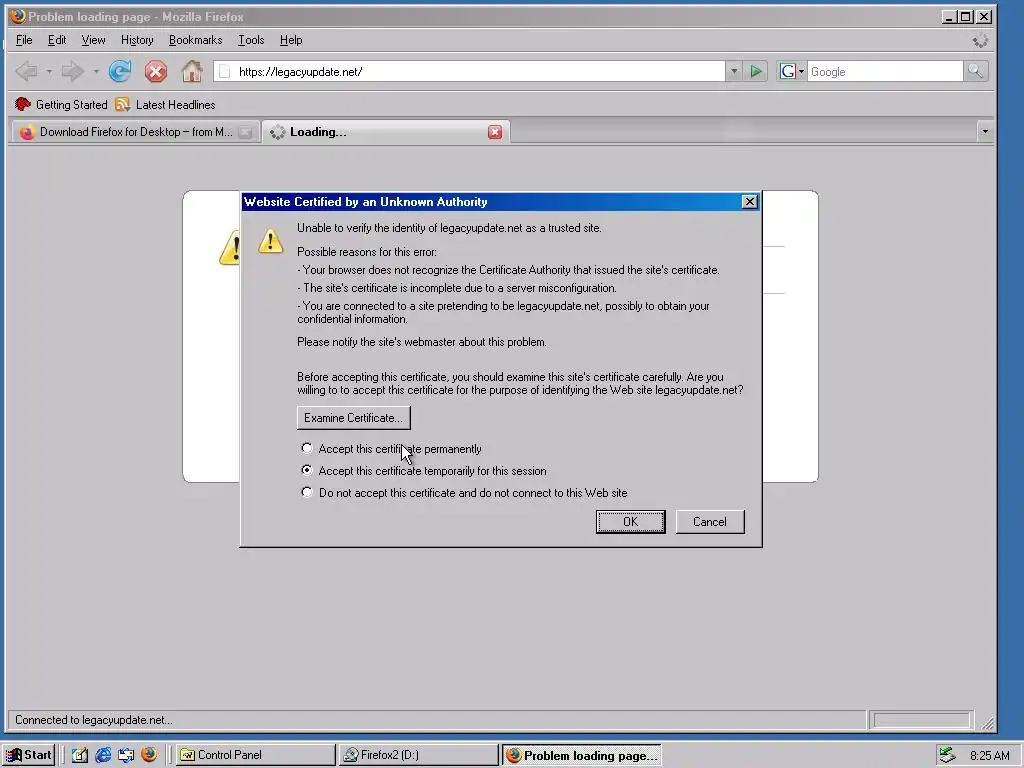The width and height of the screenshot is (1024, 768).
Task: Select Accept this certificate temporarily for this session
Action: click(x=307, y=470)
